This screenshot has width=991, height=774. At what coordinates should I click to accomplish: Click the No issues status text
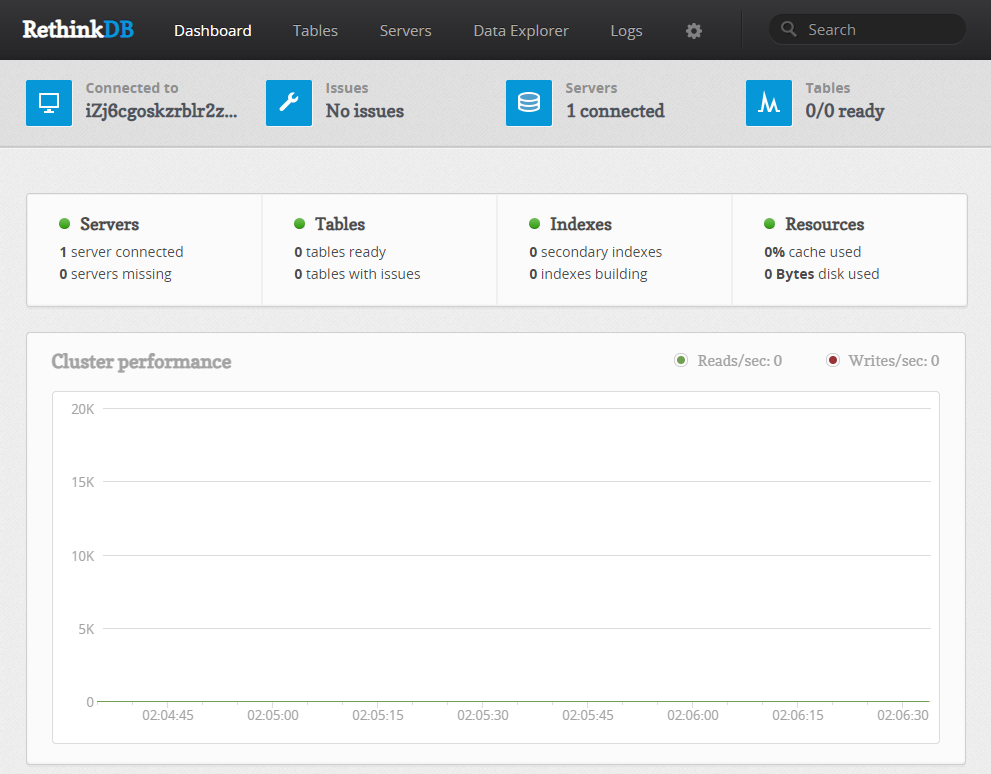(365, 111)
